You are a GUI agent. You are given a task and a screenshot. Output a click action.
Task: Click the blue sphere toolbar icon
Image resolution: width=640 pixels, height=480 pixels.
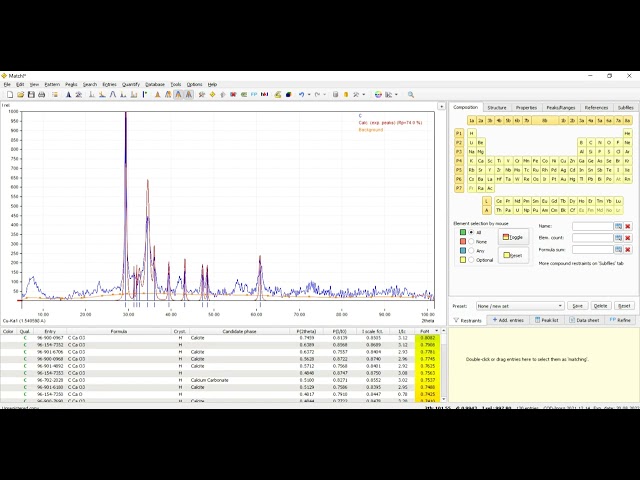click(x=289, y=95)
